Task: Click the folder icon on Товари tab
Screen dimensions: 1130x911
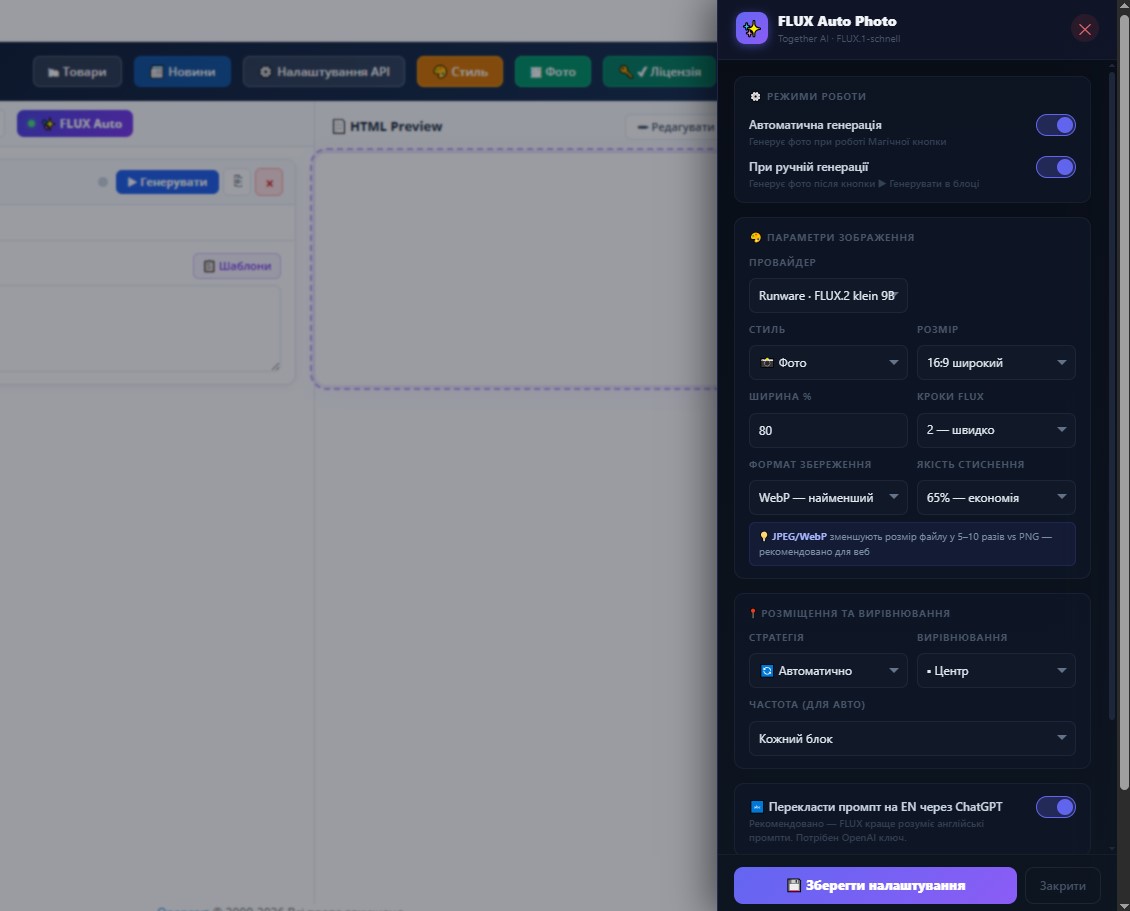Action: tap(53, 72)
